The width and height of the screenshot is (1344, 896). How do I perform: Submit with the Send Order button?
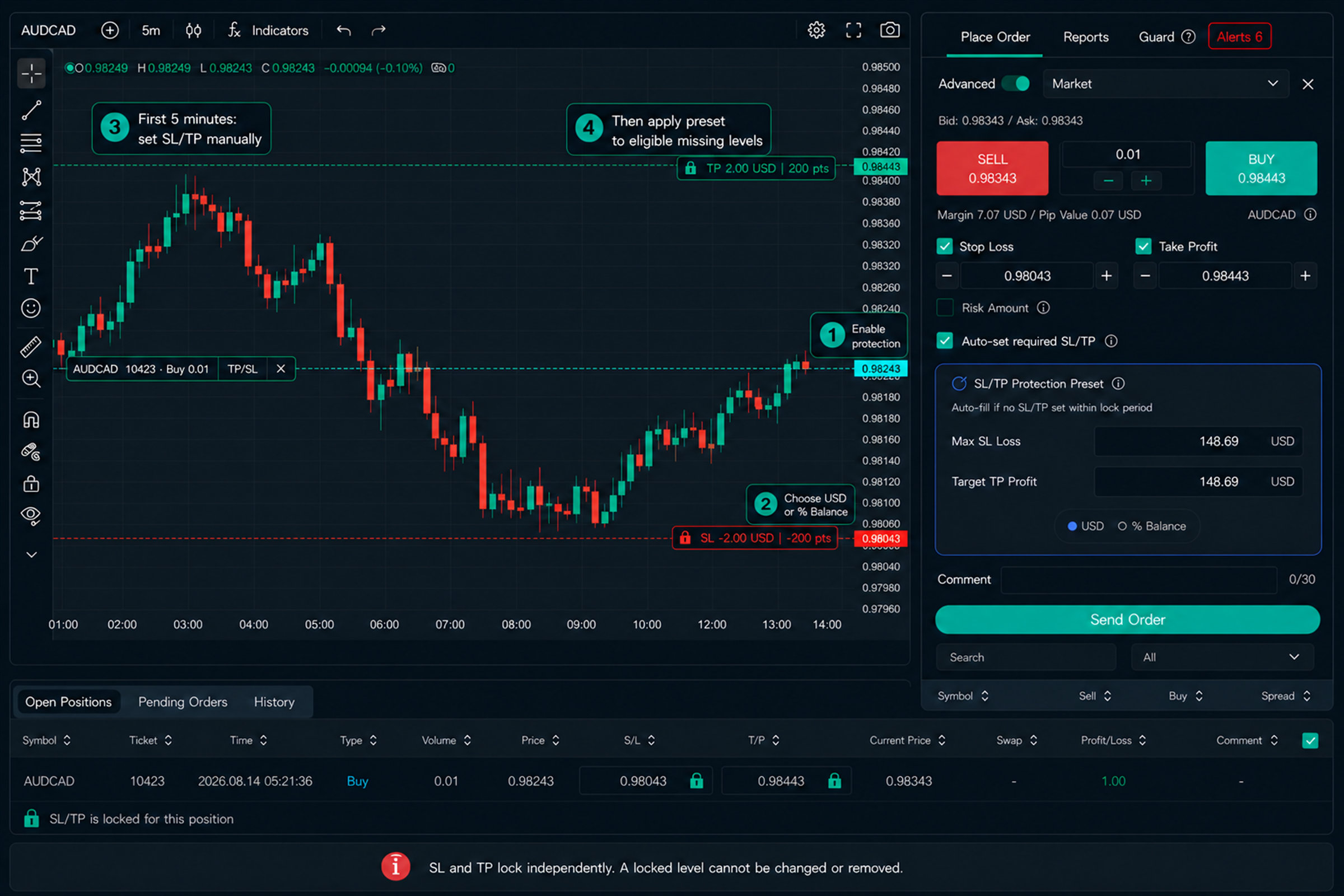point(1127,619)
